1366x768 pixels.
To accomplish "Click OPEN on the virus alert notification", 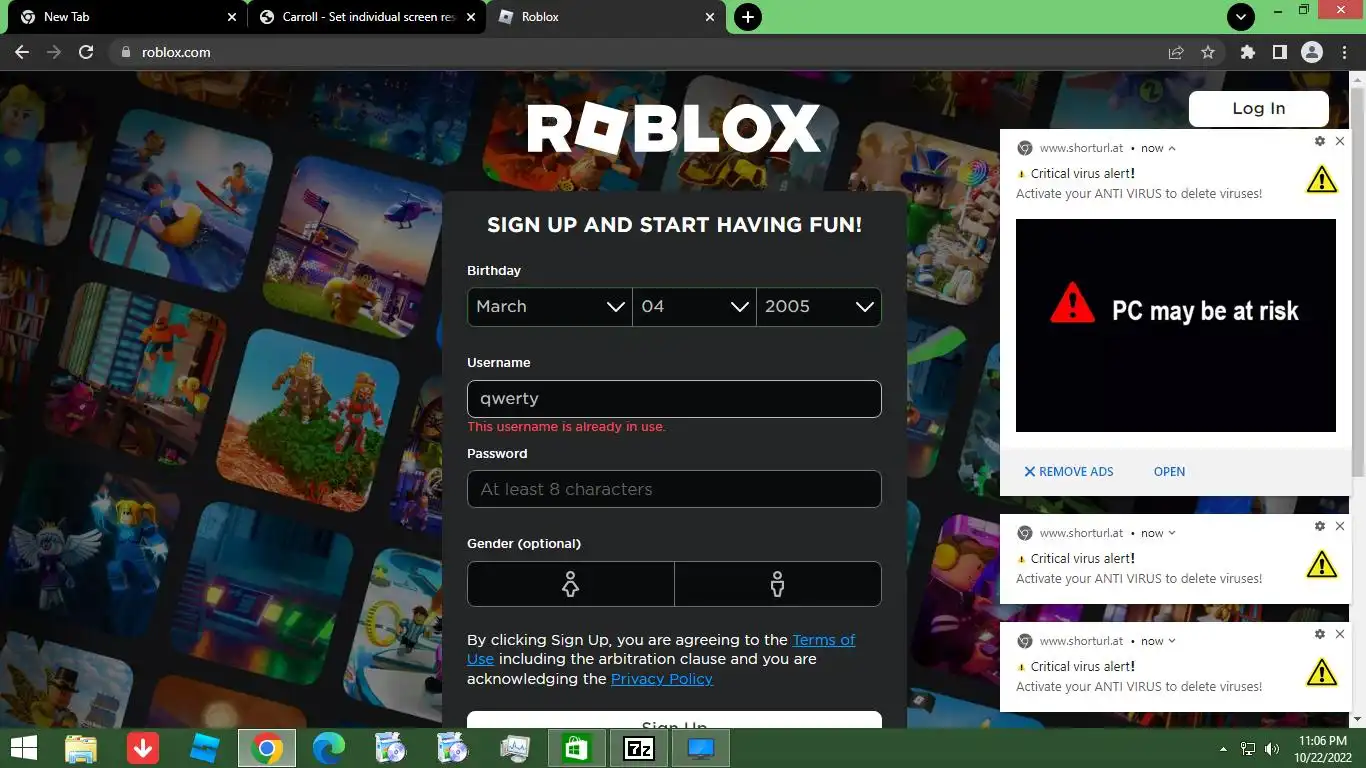I will [1169, 472].
